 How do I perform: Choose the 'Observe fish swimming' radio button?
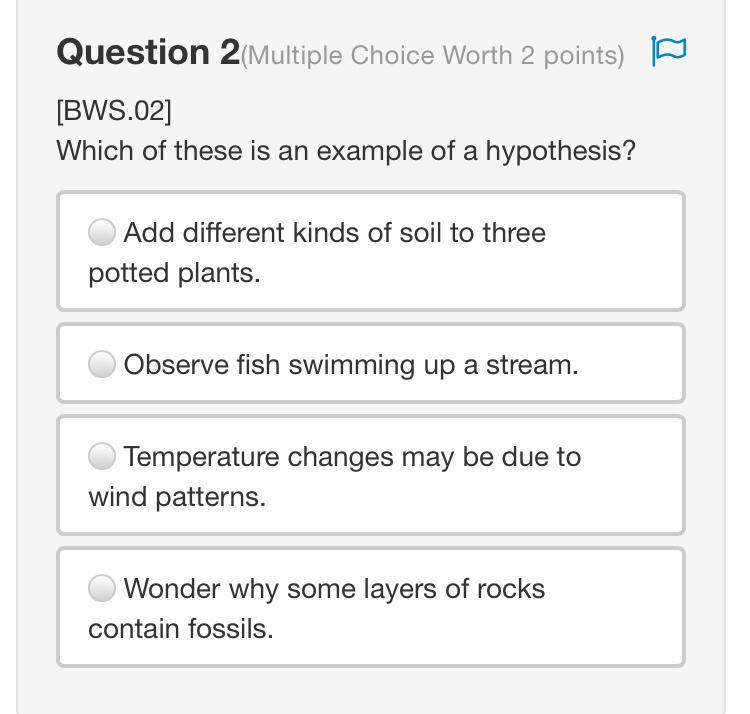102,364
